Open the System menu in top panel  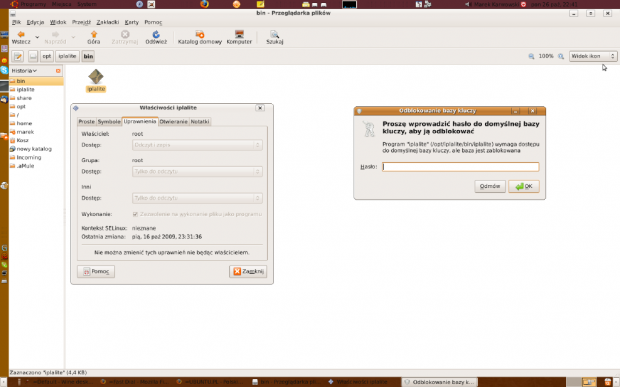click(87, 4)
